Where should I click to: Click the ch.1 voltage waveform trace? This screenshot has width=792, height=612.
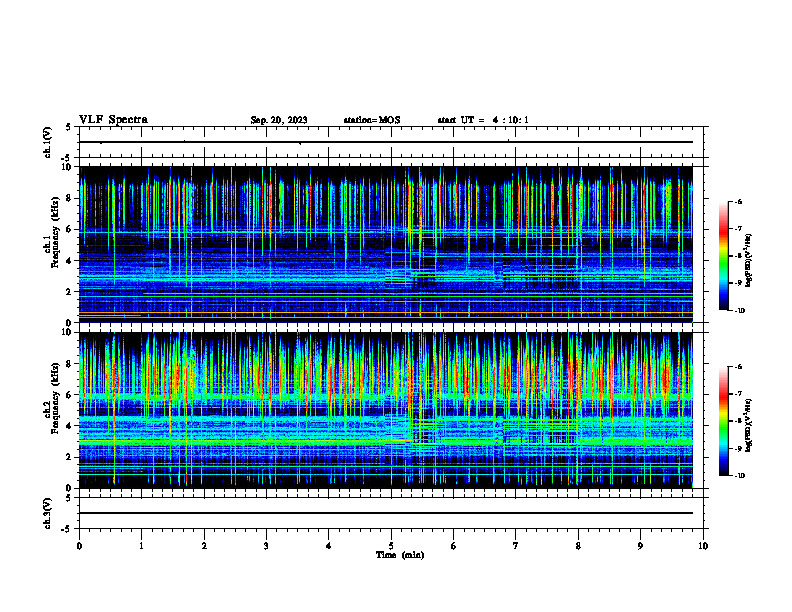pyautogui.click(x=386, y=142)
